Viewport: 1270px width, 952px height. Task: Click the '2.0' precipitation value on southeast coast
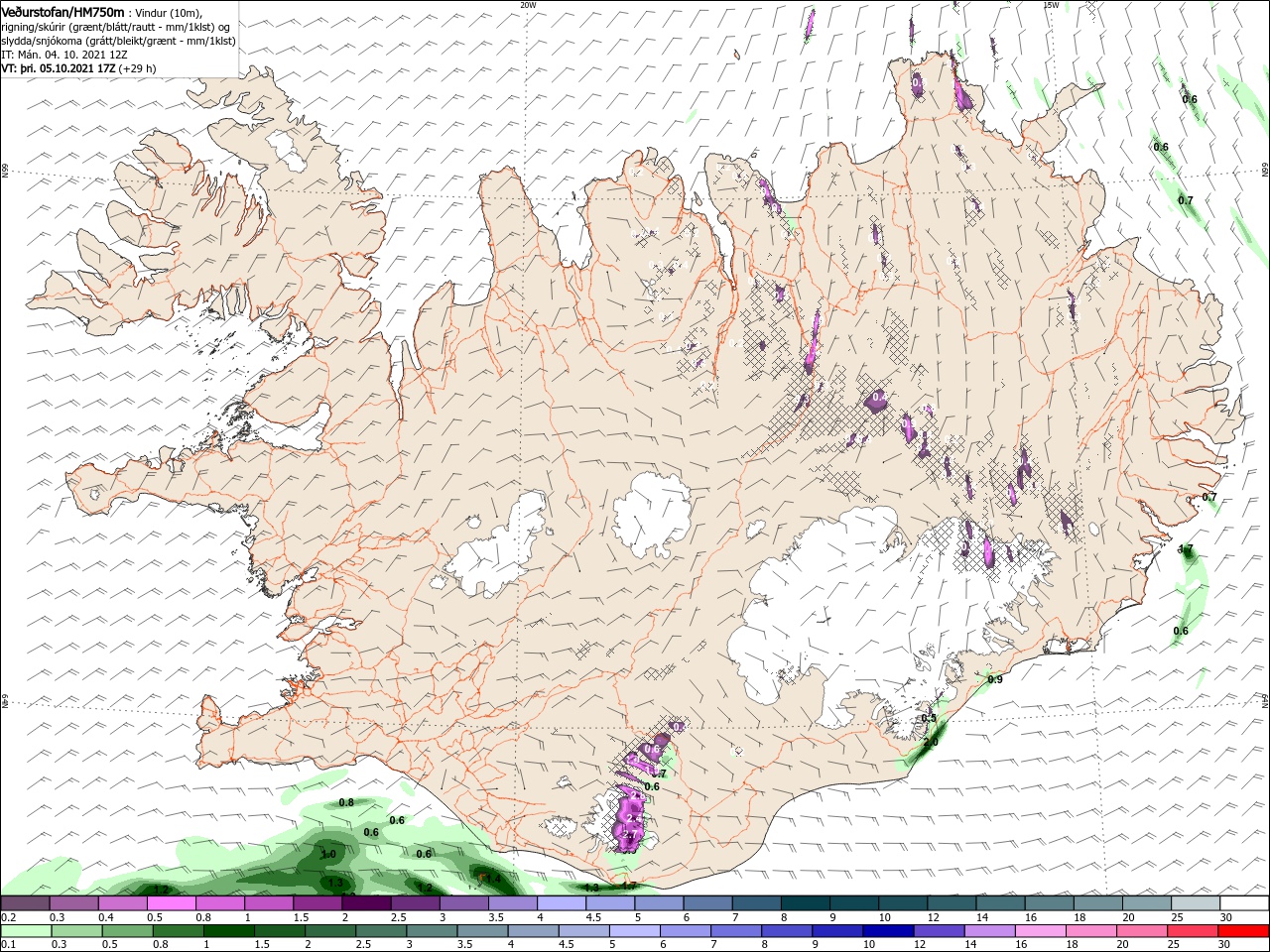931,742
